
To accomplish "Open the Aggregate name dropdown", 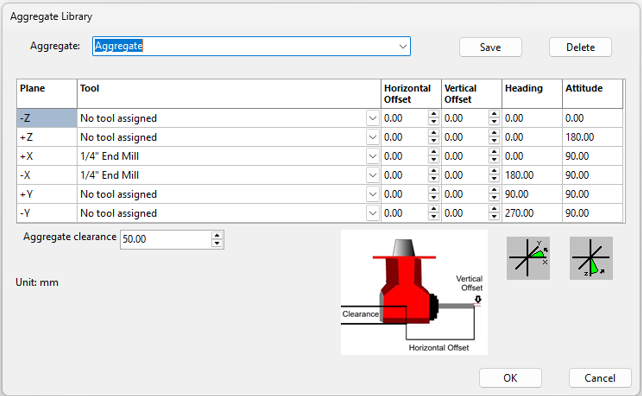I will point(403,46).
